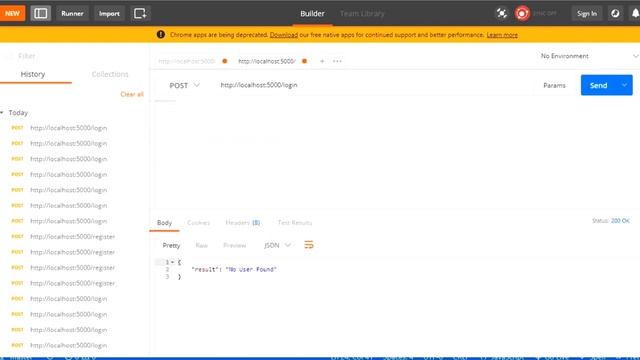Open the JSON format dropdown

coord(277,245)
